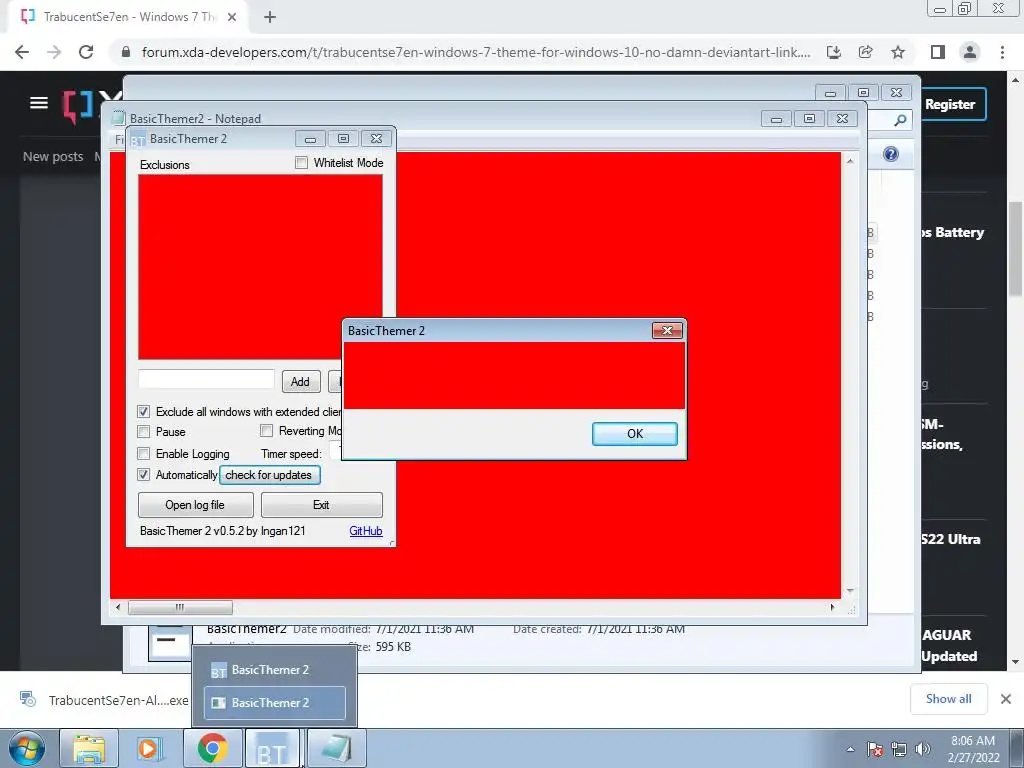Open the New posts tab

click(x=53, y=157)
